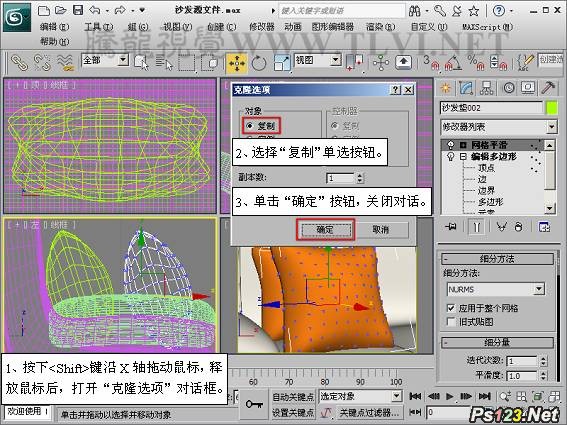The height and width of the screenshot is (425, 567).
Task: Activate the Select and Move tool
Action: [x=237, y=63]
